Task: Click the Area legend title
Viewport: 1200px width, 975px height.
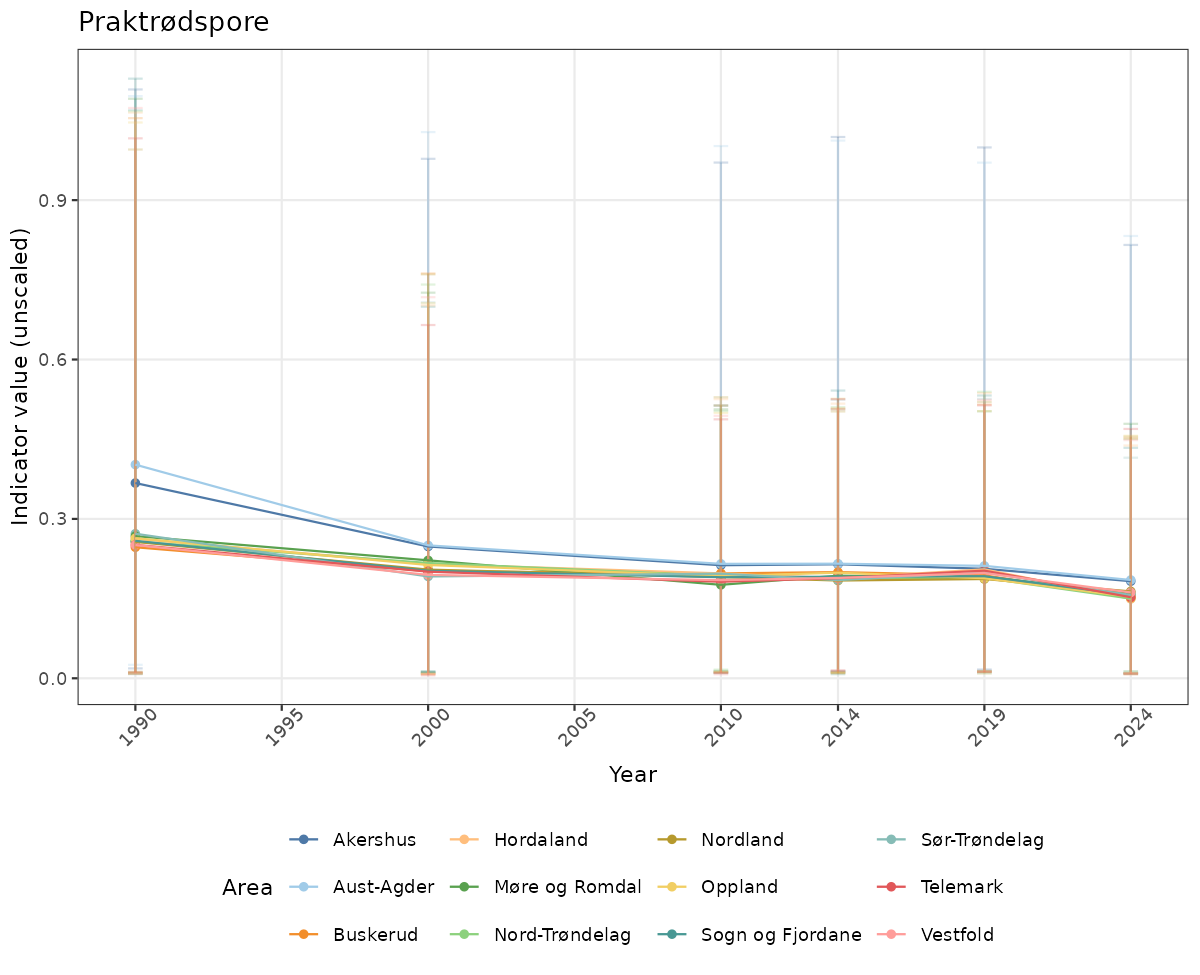Action: 247,888
